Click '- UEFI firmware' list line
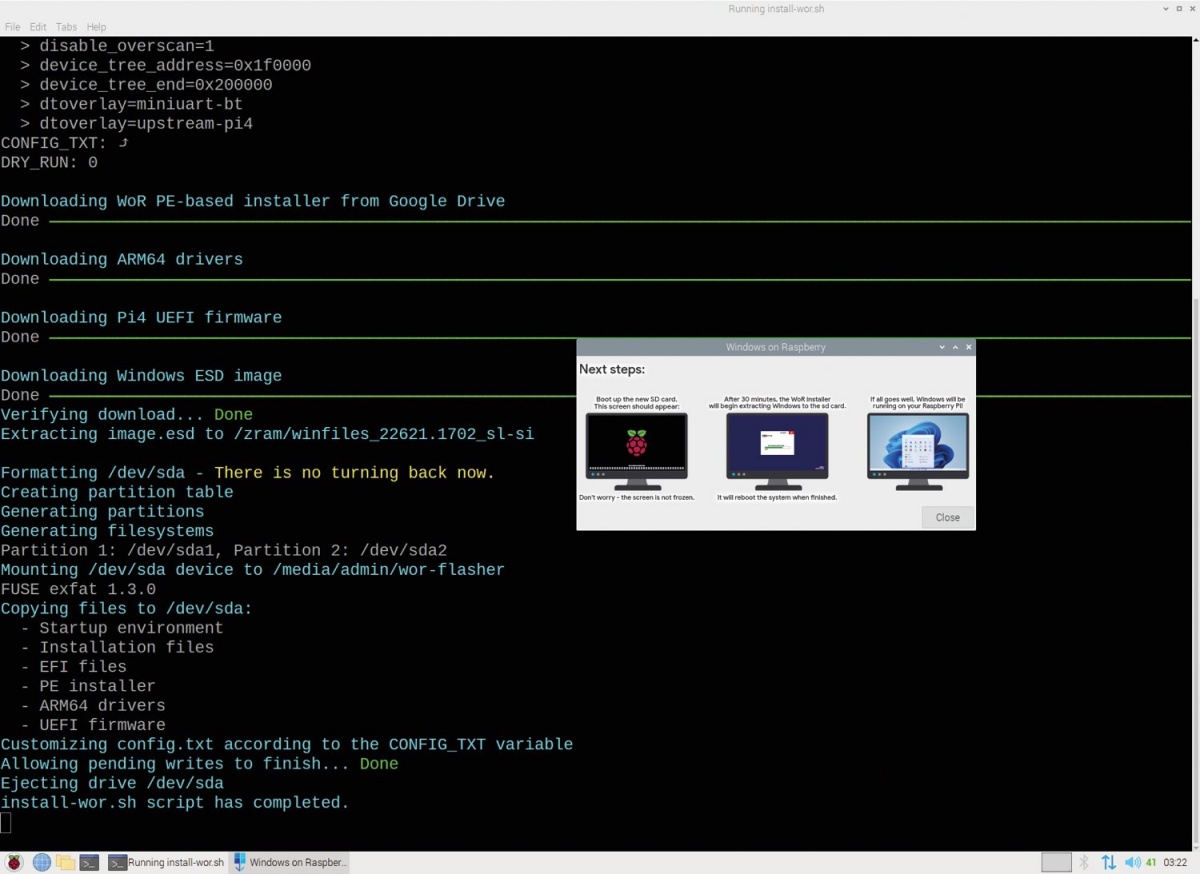 [x=93, y=725]
